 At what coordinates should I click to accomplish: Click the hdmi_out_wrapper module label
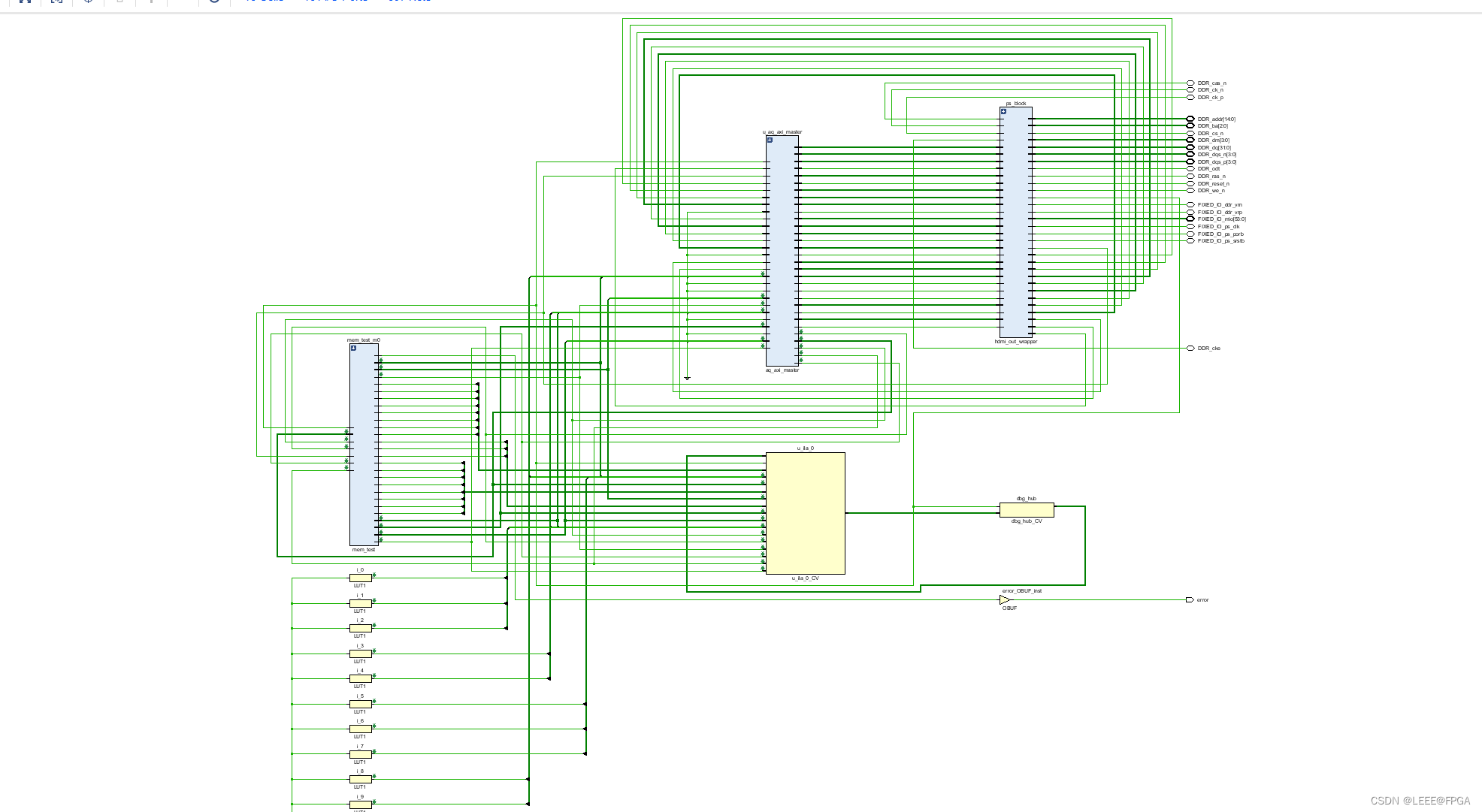click(x=1016, y=342)
